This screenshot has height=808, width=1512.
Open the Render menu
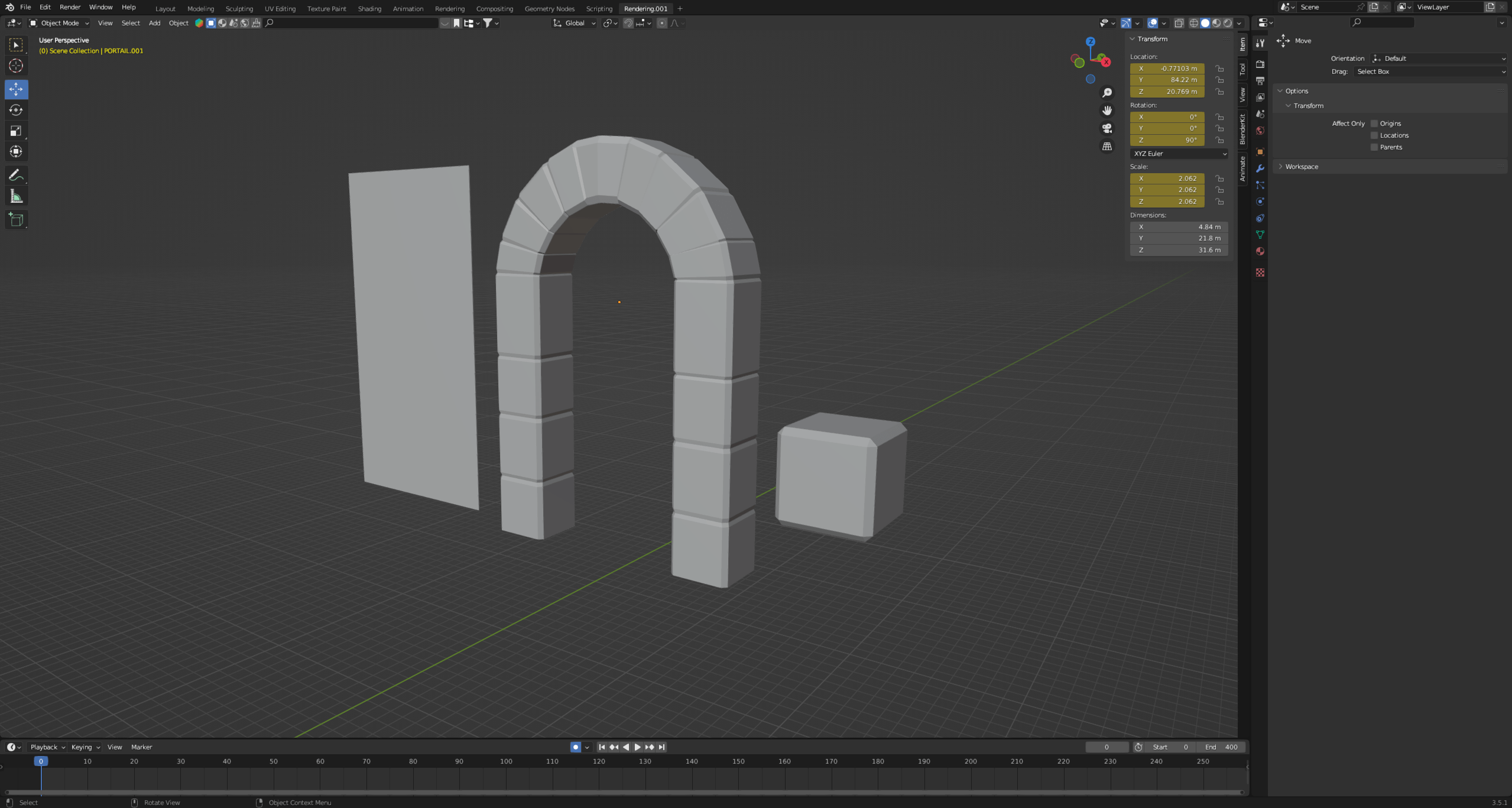(x=70, y=7)
